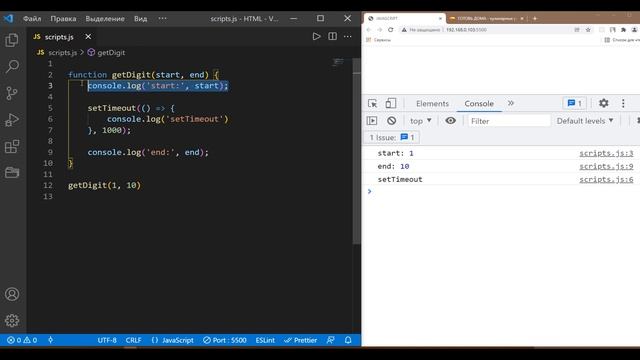Open the Вид menu
640x360 pixels.
[140, 19]
